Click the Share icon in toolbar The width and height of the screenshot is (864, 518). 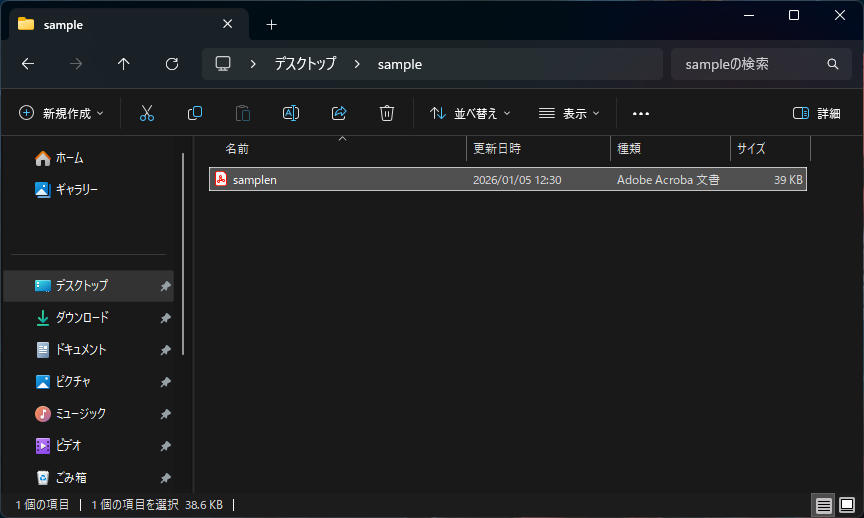click(x=339, y=113)
